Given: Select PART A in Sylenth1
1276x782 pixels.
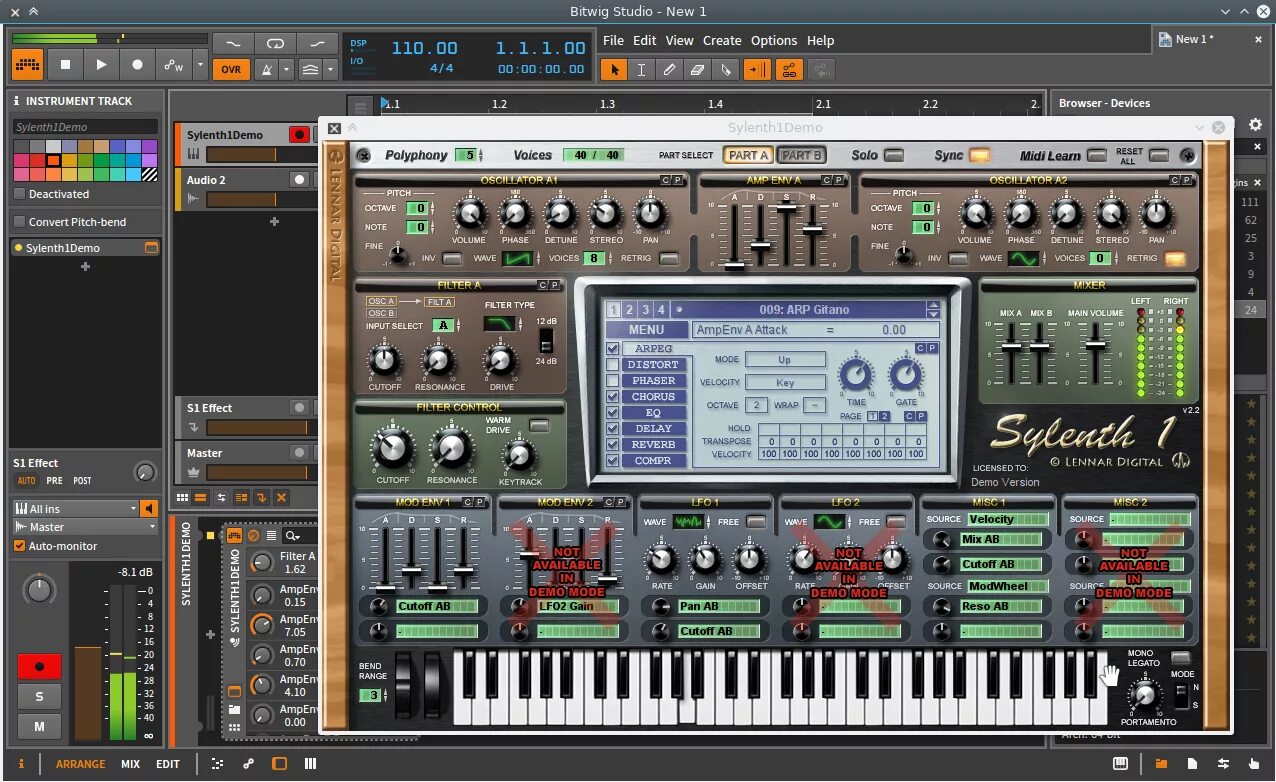Looking at the screenshot, I should [748, 155].
